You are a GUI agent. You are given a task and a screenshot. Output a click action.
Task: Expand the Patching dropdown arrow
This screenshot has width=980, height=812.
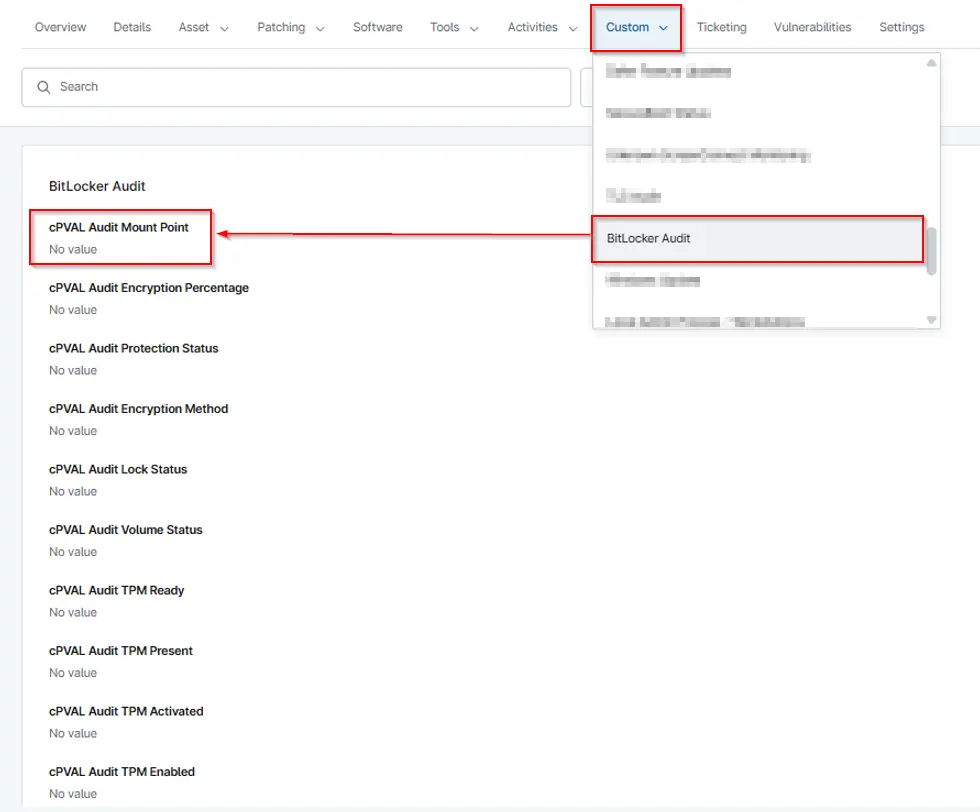(320, 28)
